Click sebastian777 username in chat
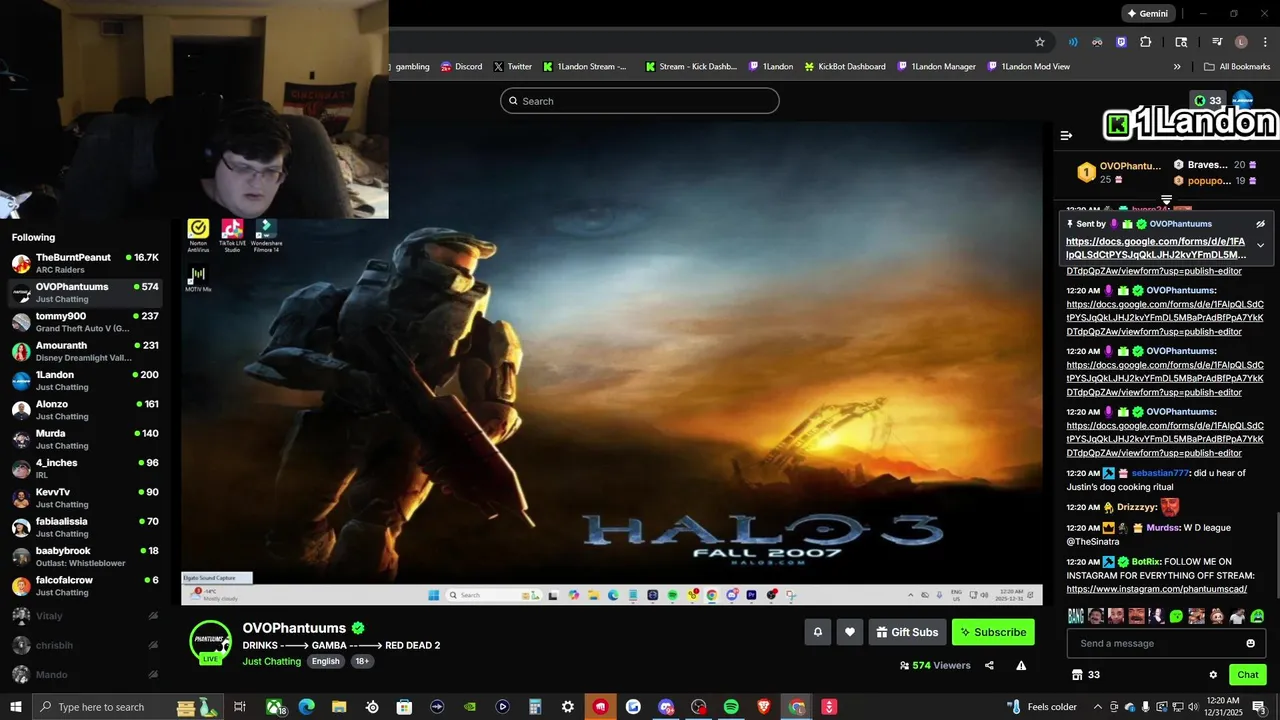 pyautogui.click(x=1160, y=473)
